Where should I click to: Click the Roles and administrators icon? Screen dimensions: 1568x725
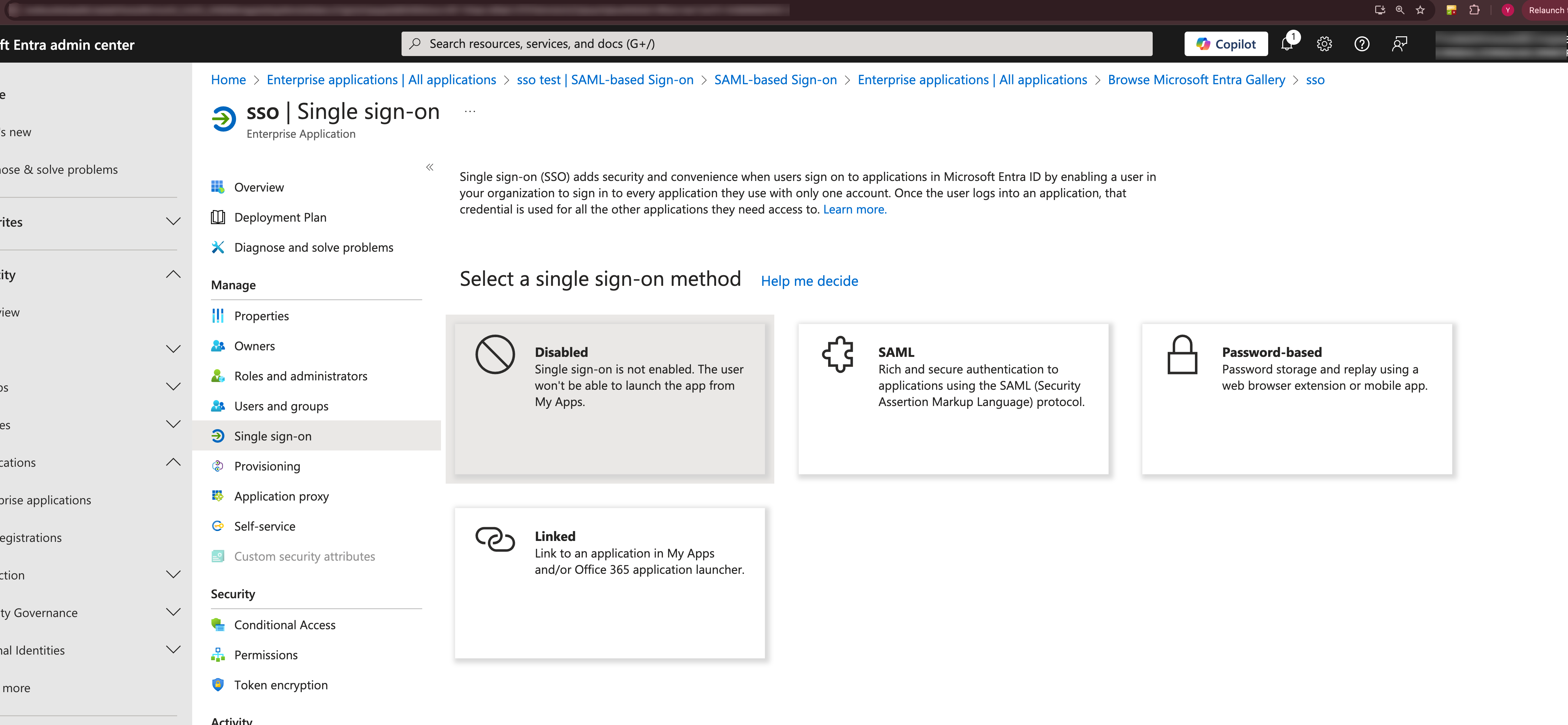pos(218,376)
